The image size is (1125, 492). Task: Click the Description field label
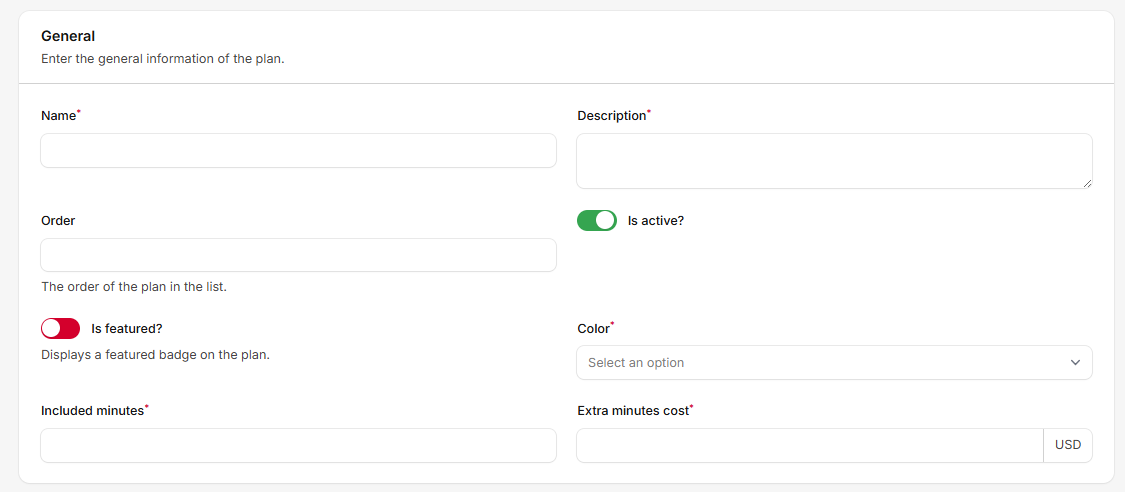pos(612,116)
